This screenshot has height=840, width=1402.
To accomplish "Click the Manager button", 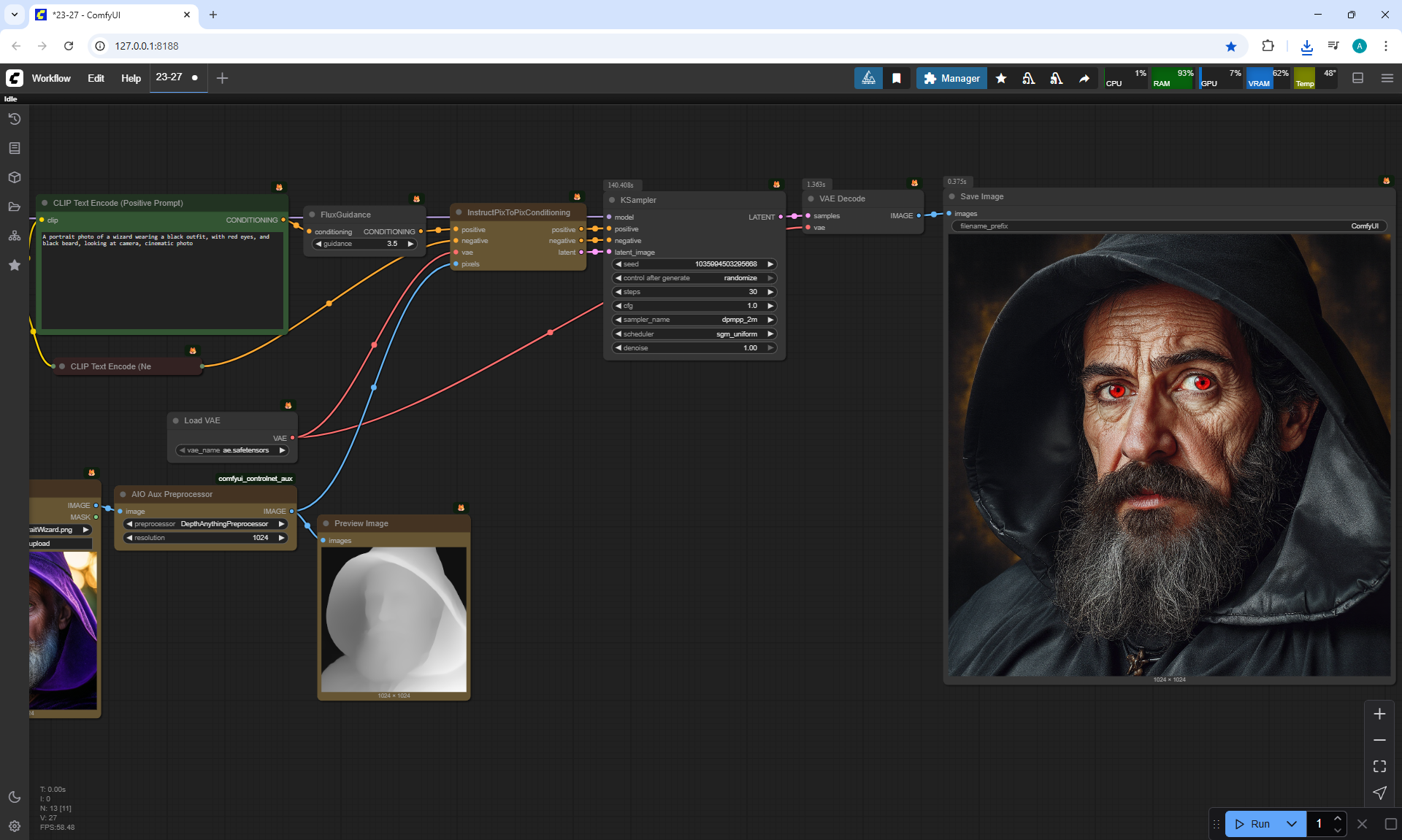I will point(951,78).
